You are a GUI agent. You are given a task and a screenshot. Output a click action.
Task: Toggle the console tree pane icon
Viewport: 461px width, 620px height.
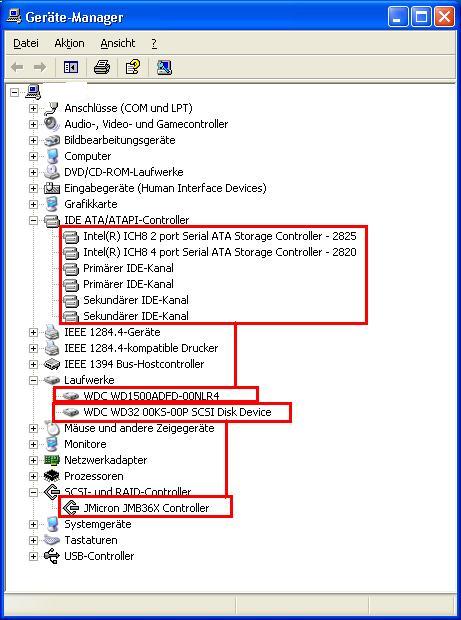pos(71,67)
